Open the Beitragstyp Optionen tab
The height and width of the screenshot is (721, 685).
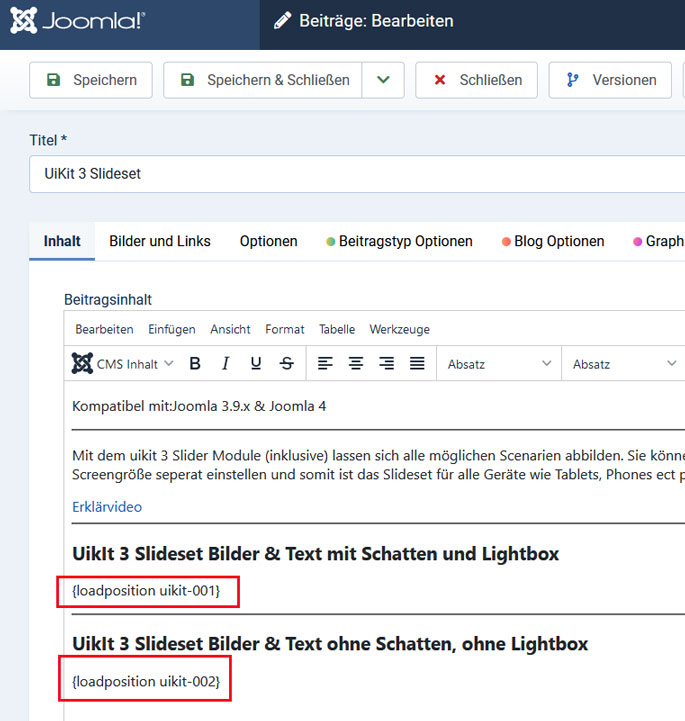tap(399, 241)
